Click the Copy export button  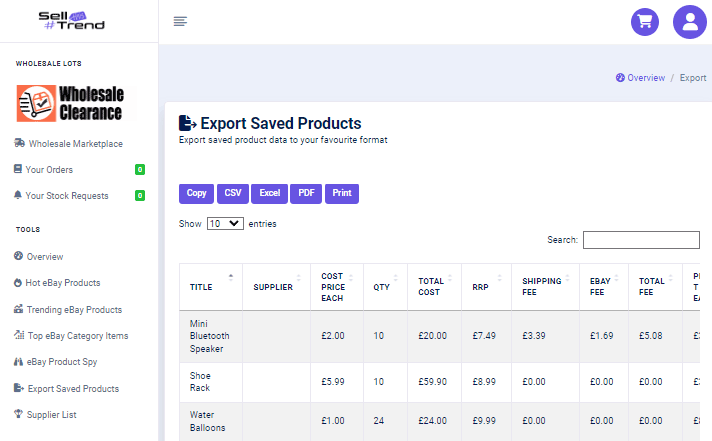(x=197, y=193)
